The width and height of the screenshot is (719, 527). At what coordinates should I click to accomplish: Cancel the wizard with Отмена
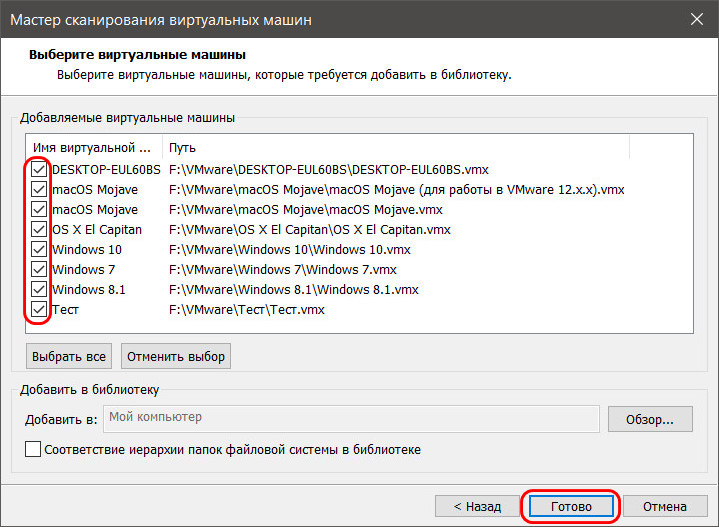(665, 506)
